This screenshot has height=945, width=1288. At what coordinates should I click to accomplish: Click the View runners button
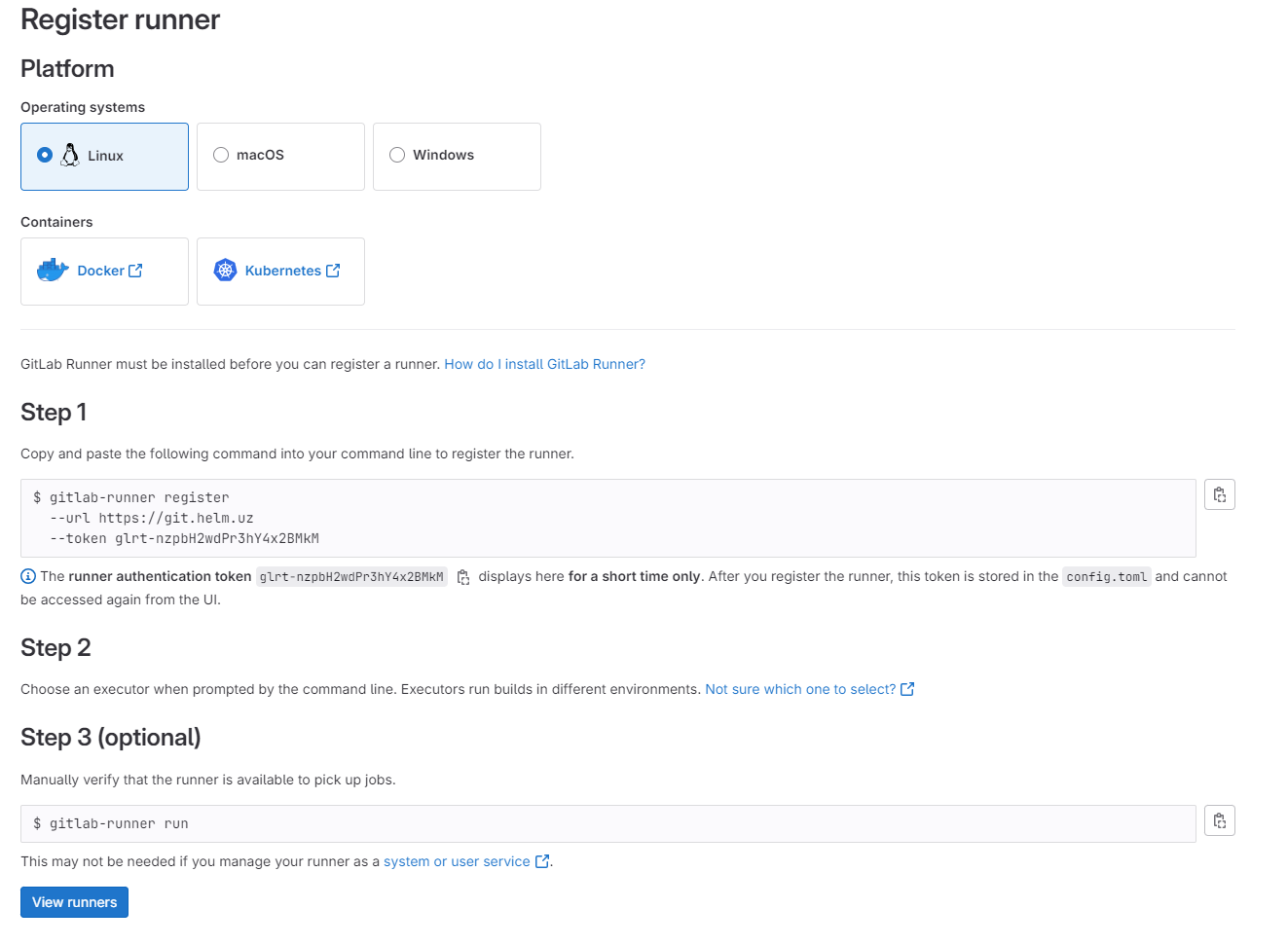[74, 902]
